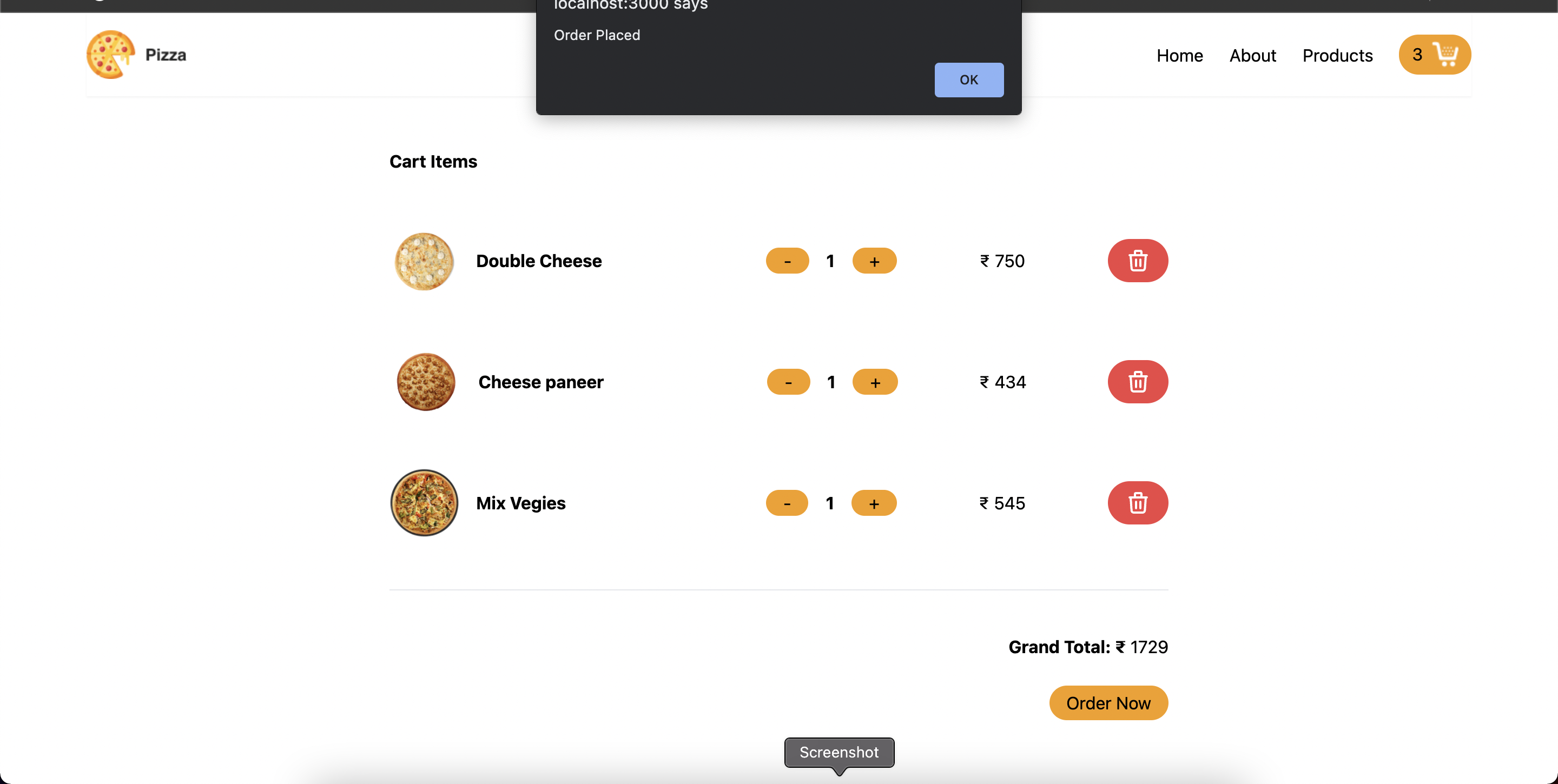Navigate to the About page
This screenshot has height=784, width=1558.
click(1252, 55)
